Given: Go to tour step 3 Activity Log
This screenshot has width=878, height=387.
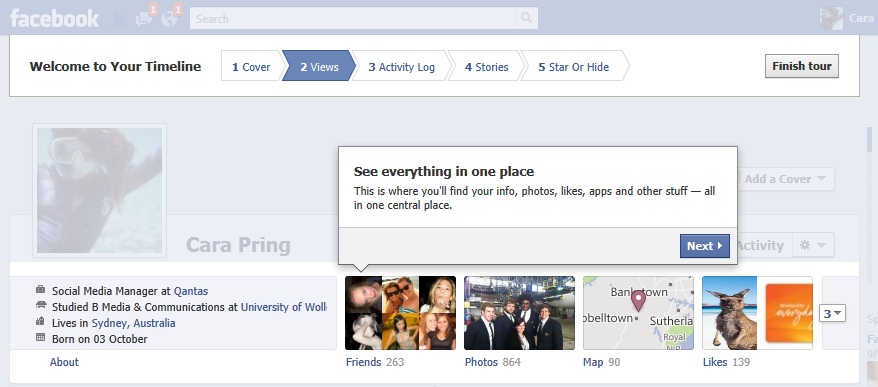Looking at the screenshot, I should 401,67.
